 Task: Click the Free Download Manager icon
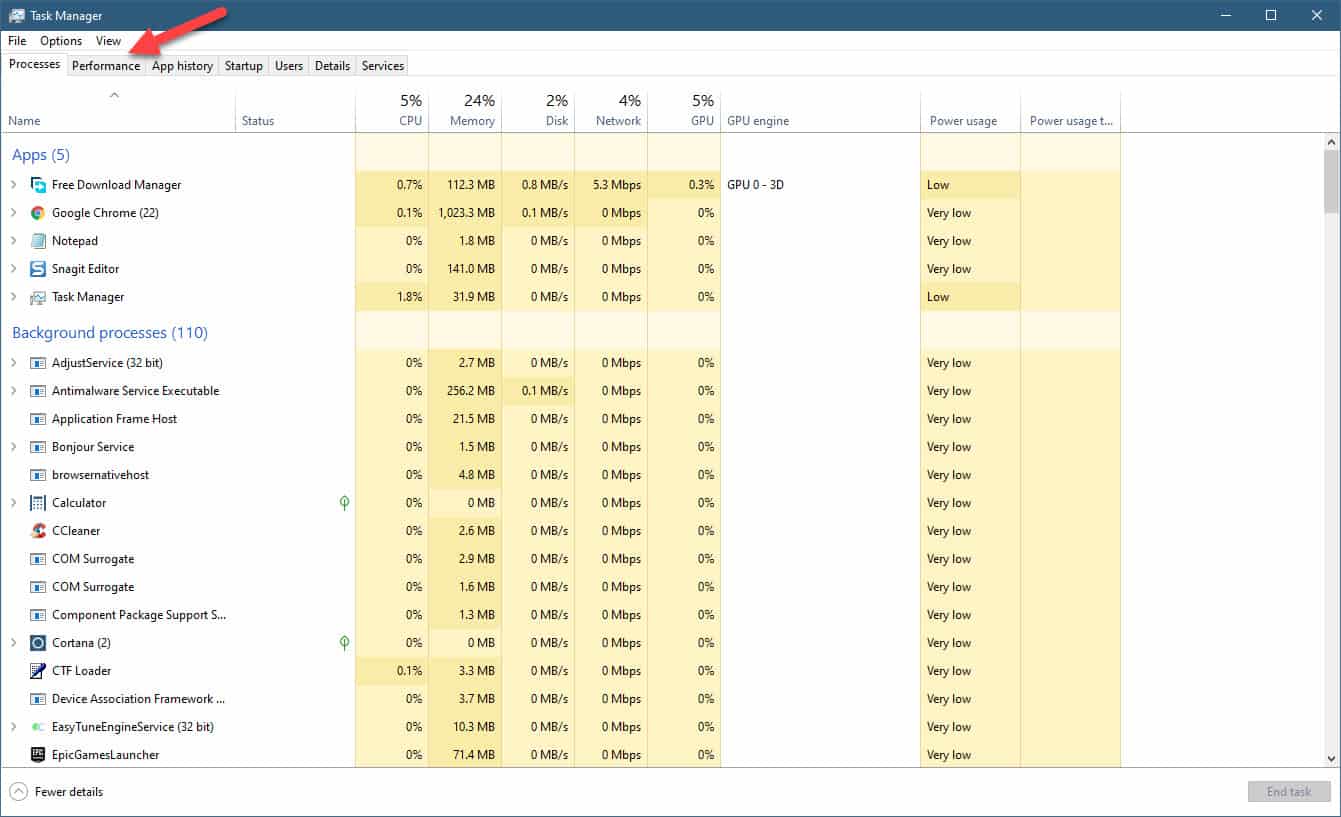[x=38, y=185]
